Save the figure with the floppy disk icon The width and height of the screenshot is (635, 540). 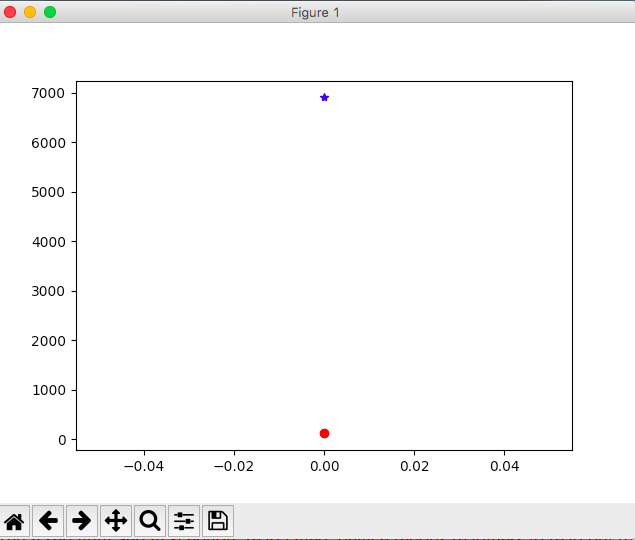[218, 521]
